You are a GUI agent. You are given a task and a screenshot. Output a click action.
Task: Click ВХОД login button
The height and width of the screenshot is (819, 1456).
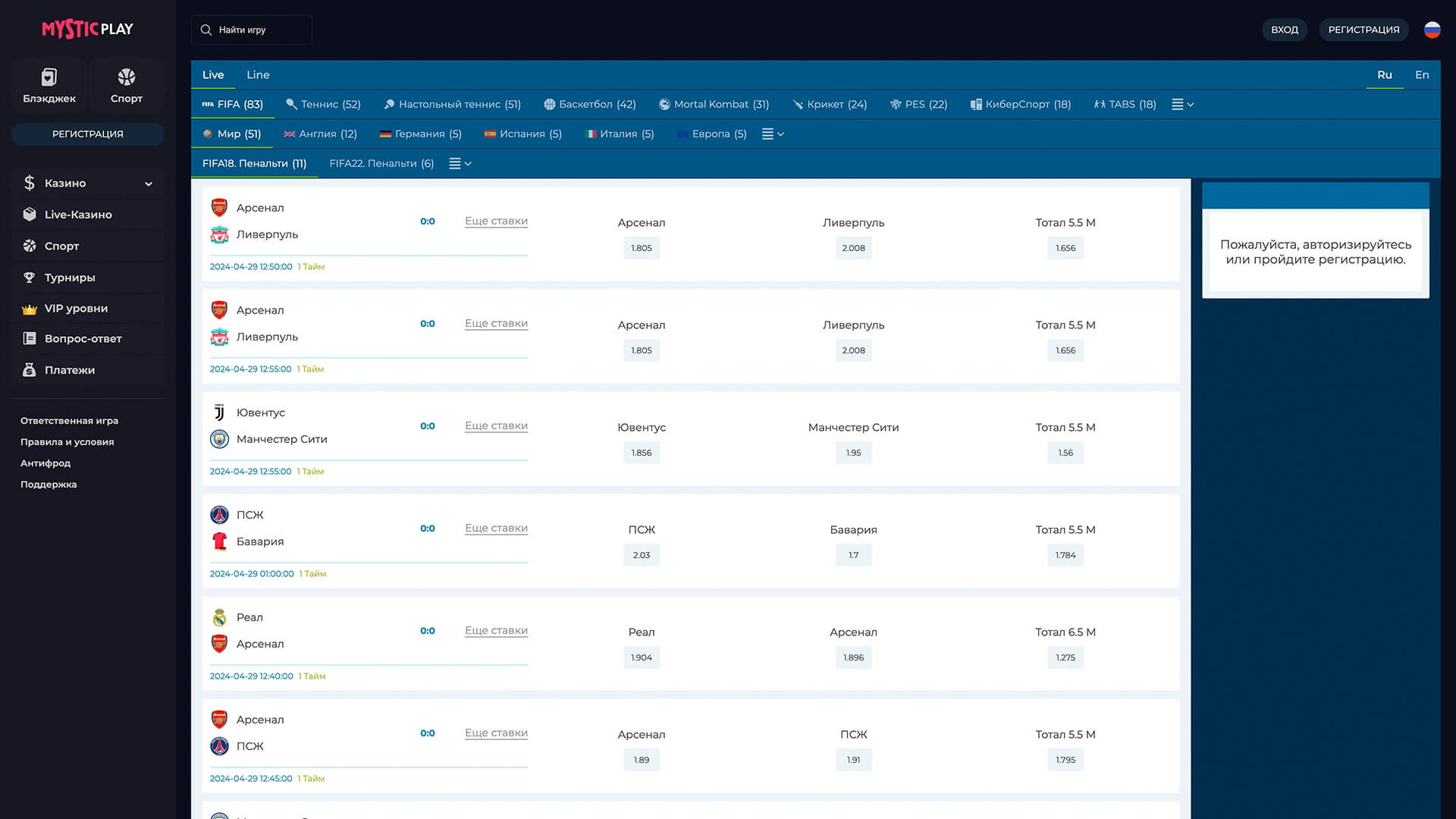pos(1284,30)
